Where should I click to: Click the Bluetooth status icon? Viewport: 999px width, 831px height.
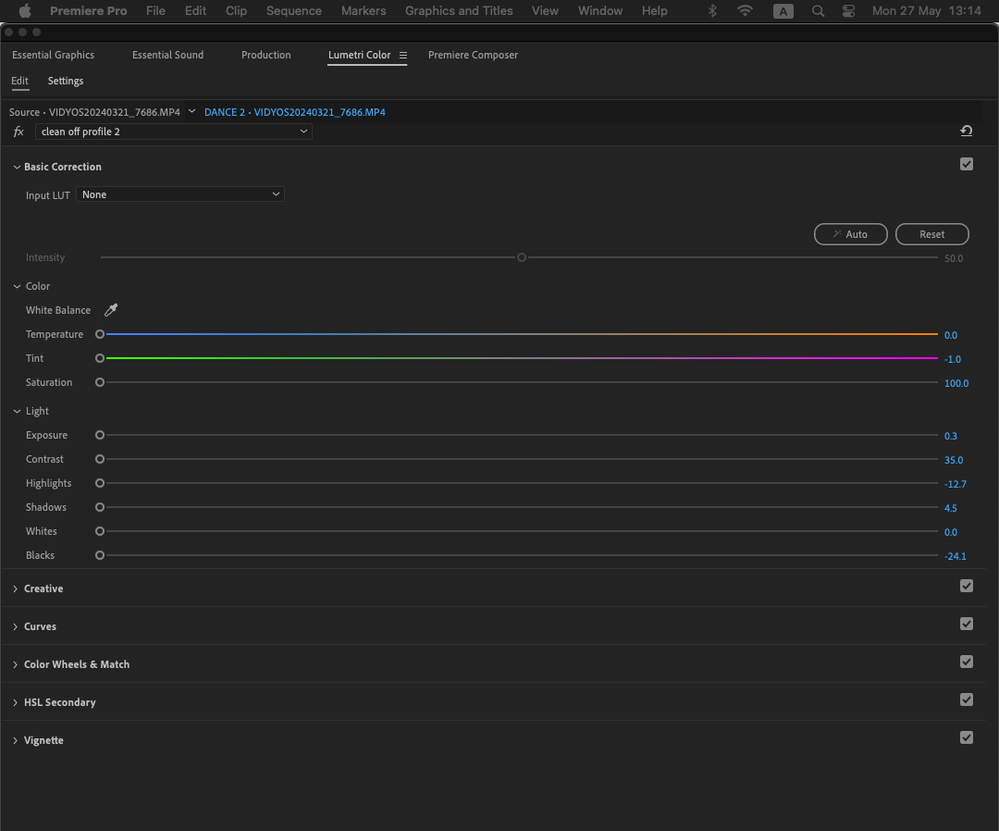click(x=713, y=11)
